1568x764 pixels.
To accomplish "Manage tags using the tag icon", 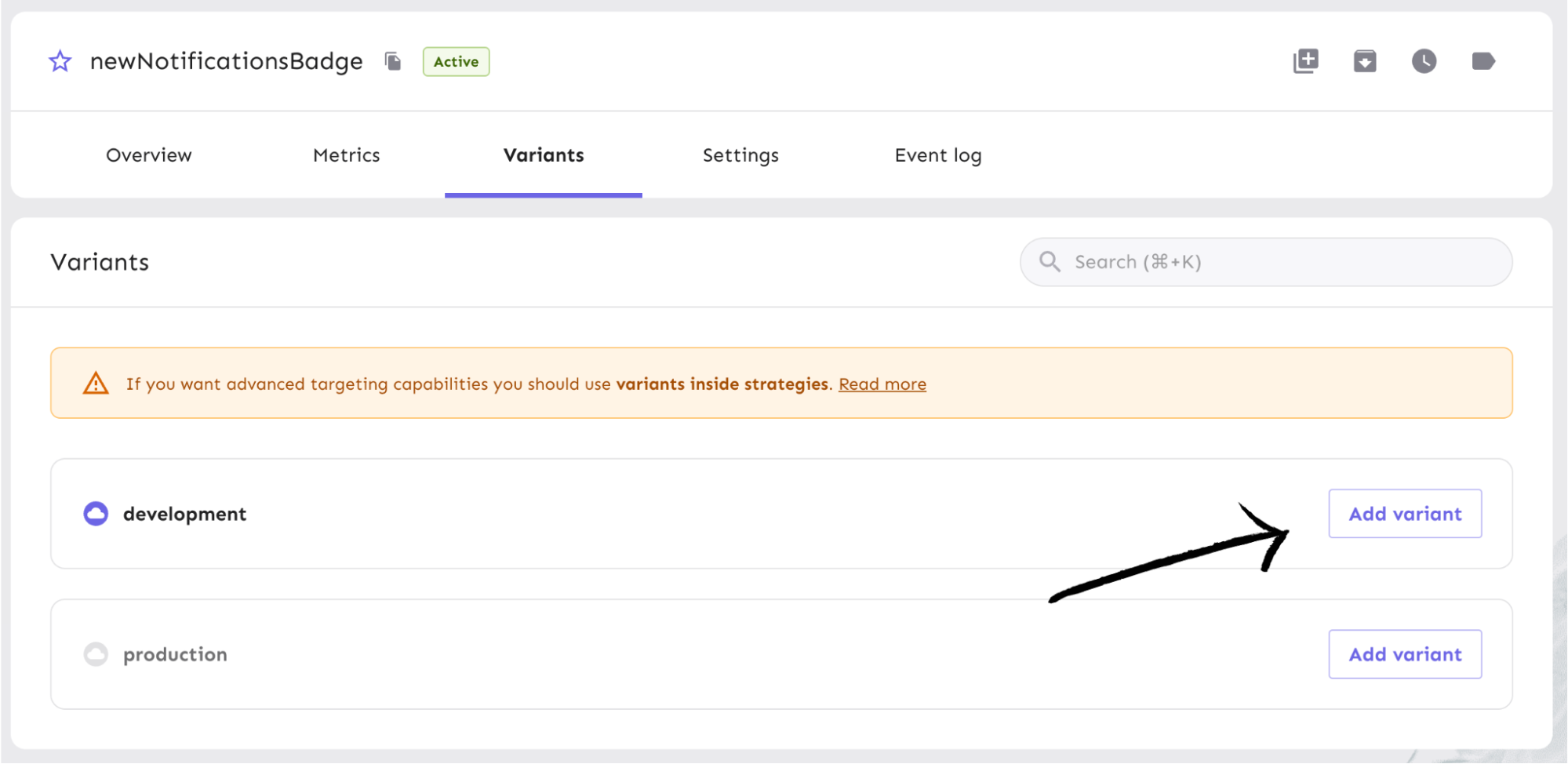I will (1483, 60).
